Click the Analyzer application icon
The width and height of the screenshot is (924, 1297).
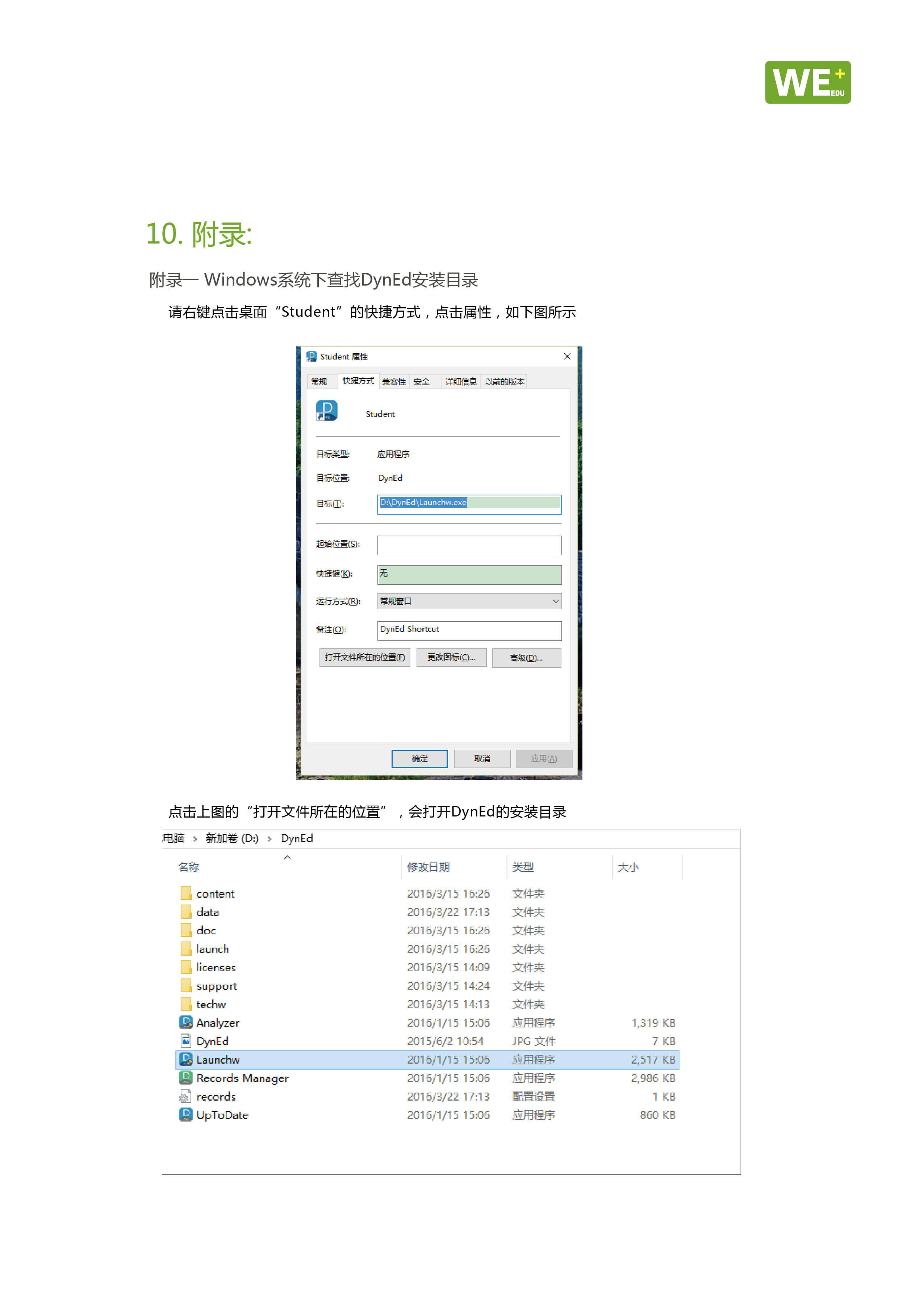click(185, 1022)
